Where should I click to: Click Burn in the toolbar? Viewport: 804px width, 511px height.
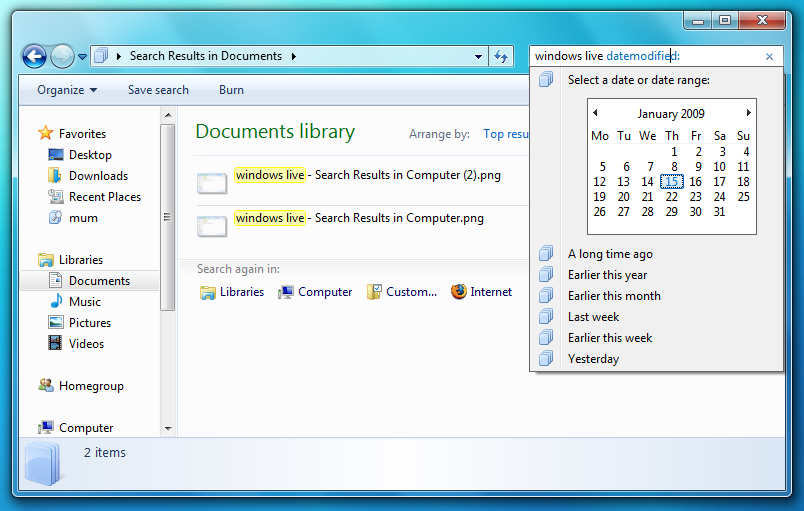point(231,90)
